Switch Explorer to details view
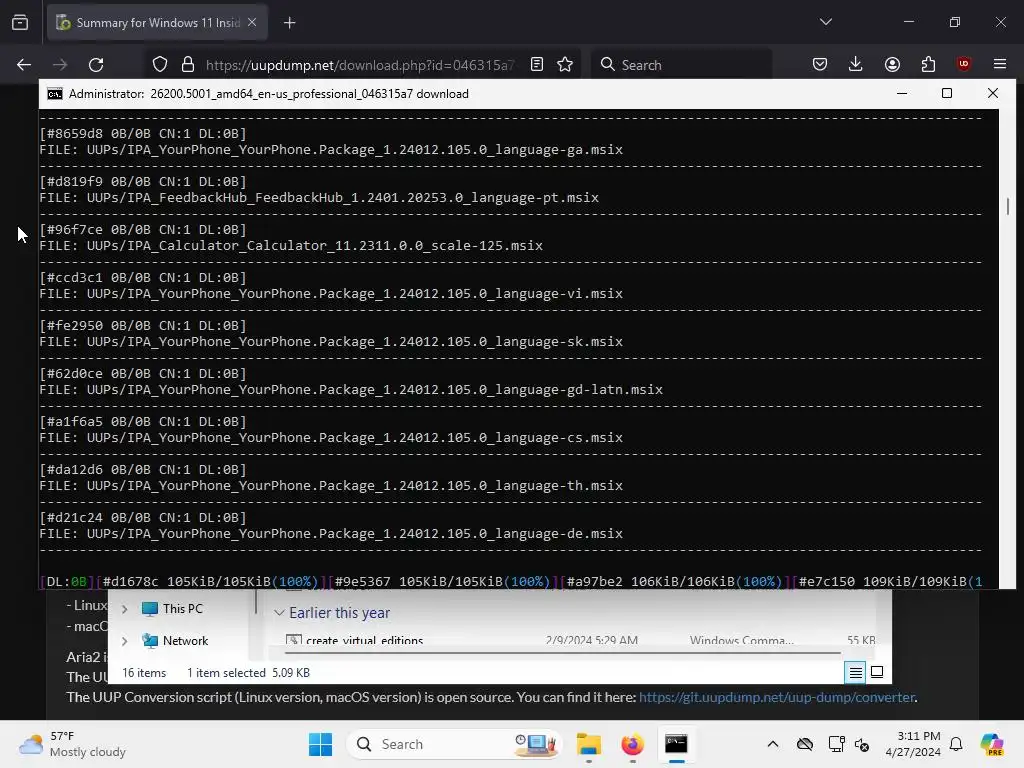This screenshot has height=768, width=1024. (856, 672)
